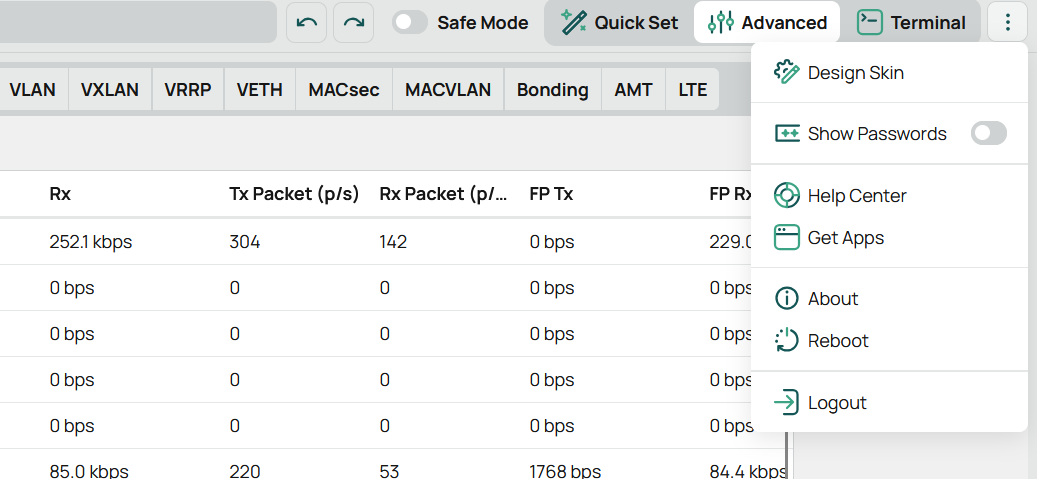Open the MACVLAN tab

pos(448,89)
